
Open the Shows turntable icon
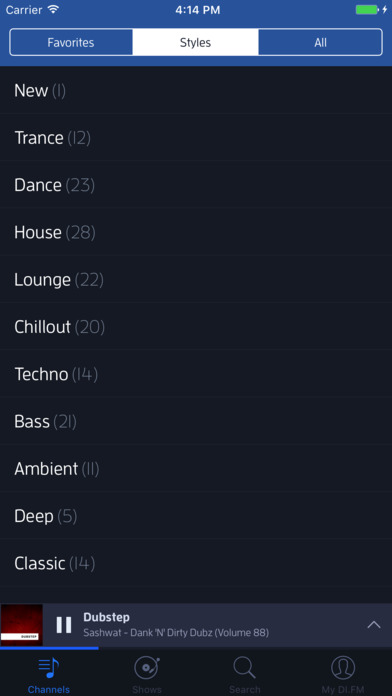coord(147,668)
